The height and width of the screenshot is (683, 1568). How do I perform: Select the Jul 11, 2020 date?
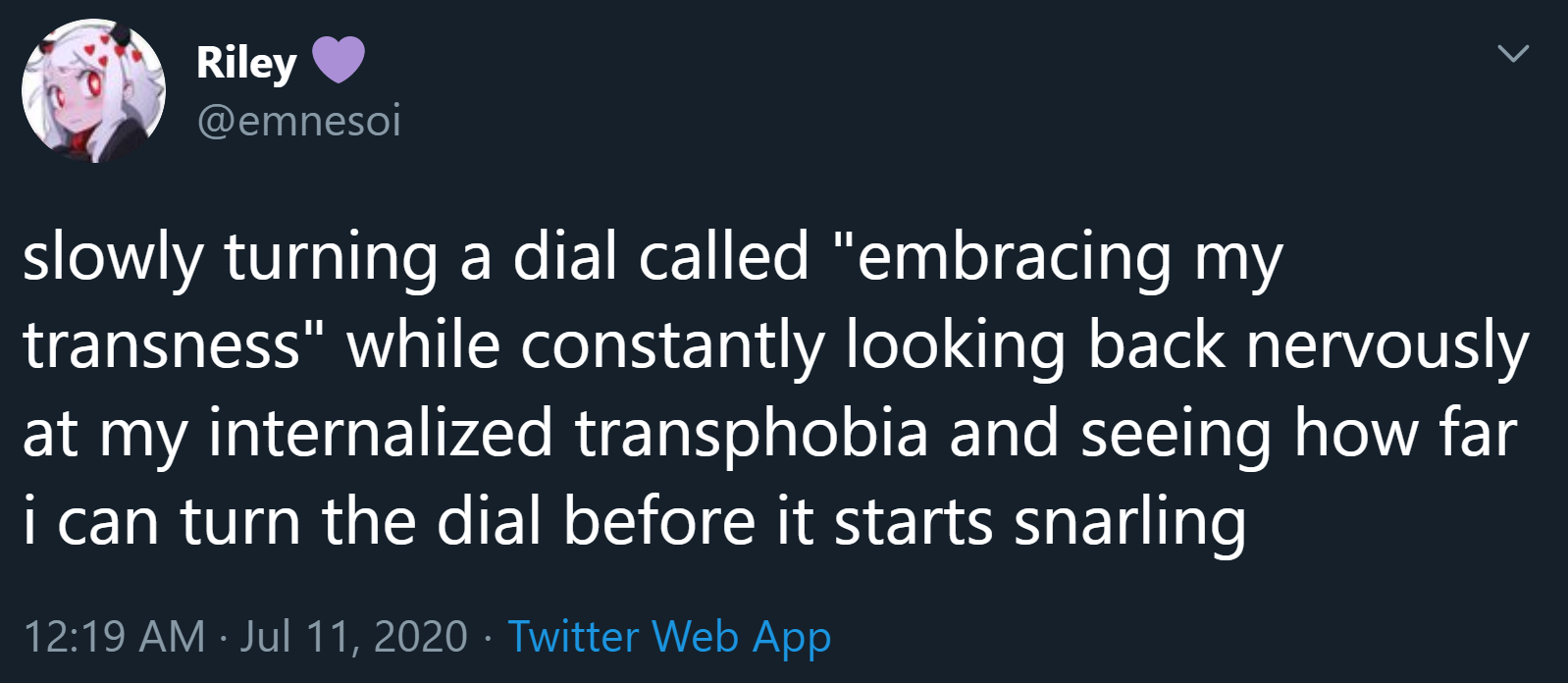[x=354, y=636]
